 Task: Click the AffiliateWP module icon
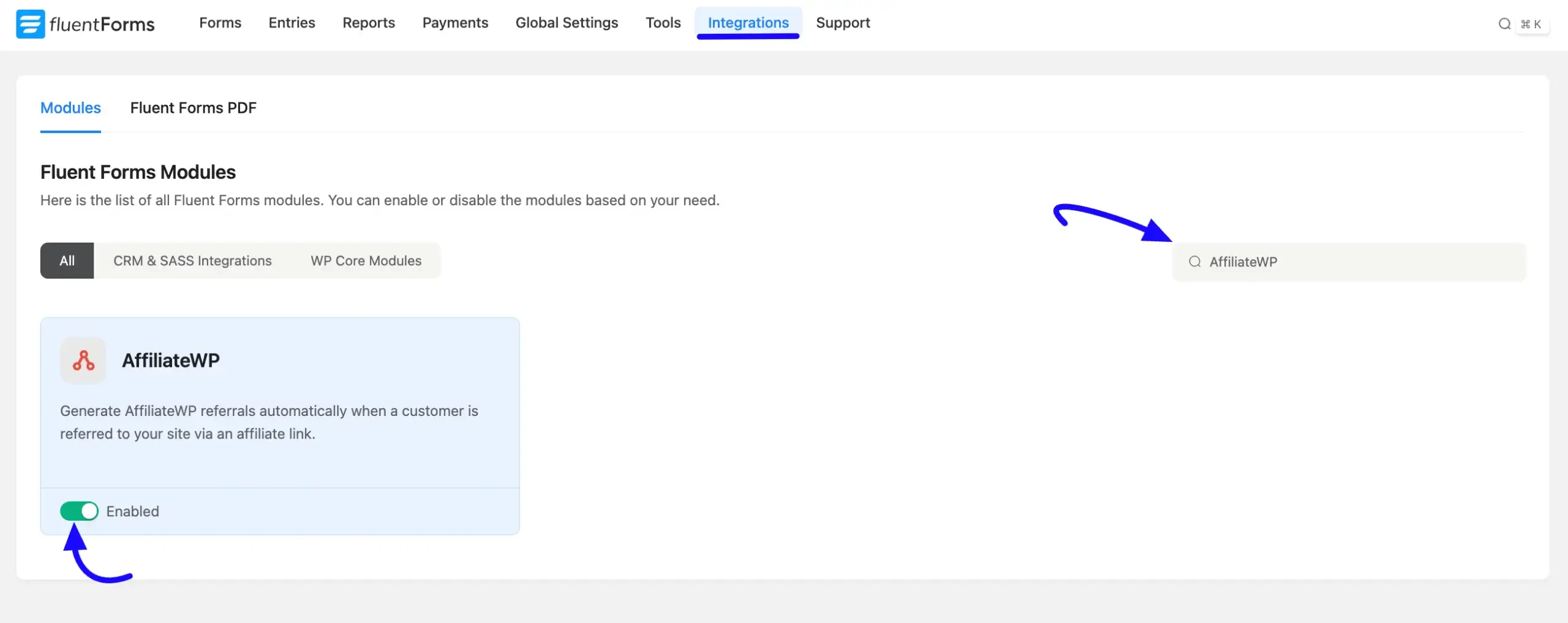tap(83, 360)
